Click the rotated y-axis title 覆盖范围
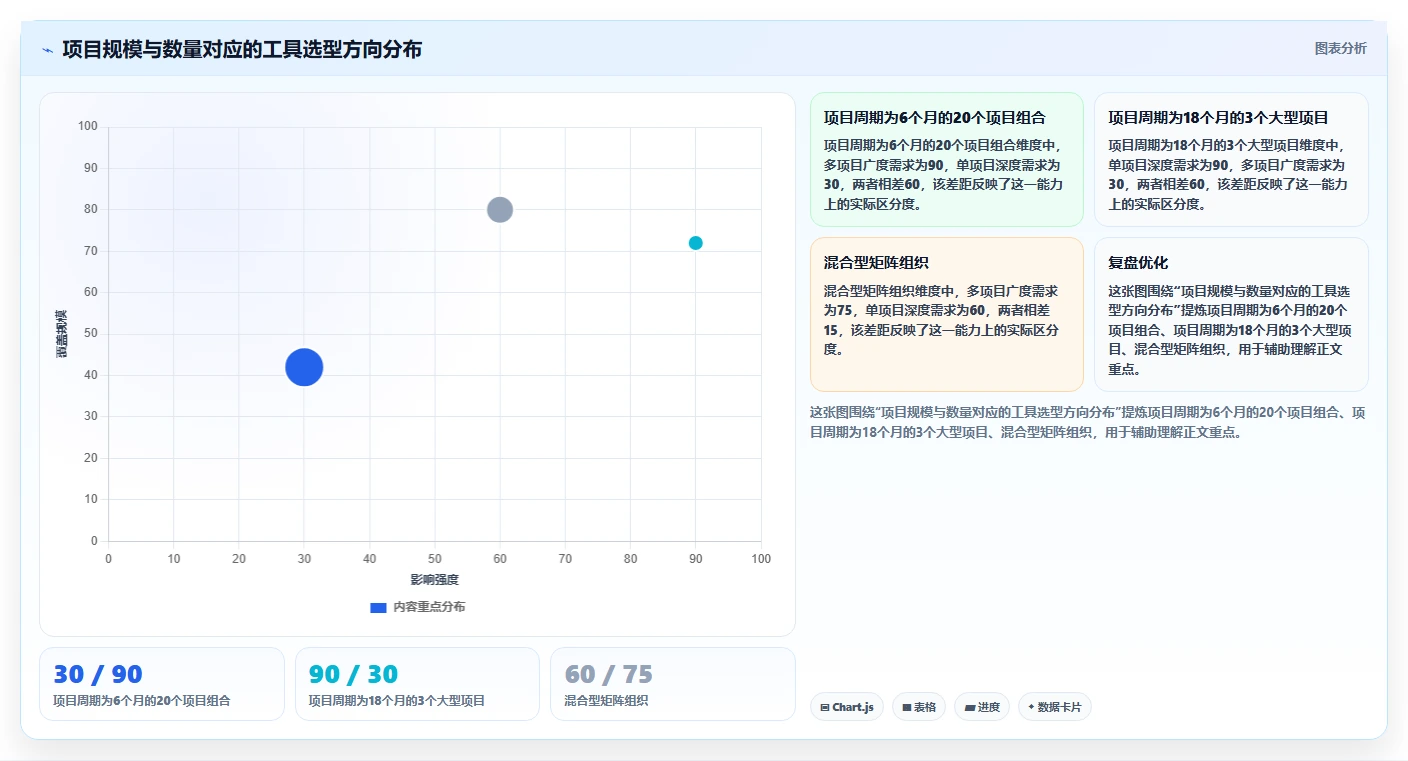Image resolution: width=1408 pixels, height=761 pixels. click(62, 334)
